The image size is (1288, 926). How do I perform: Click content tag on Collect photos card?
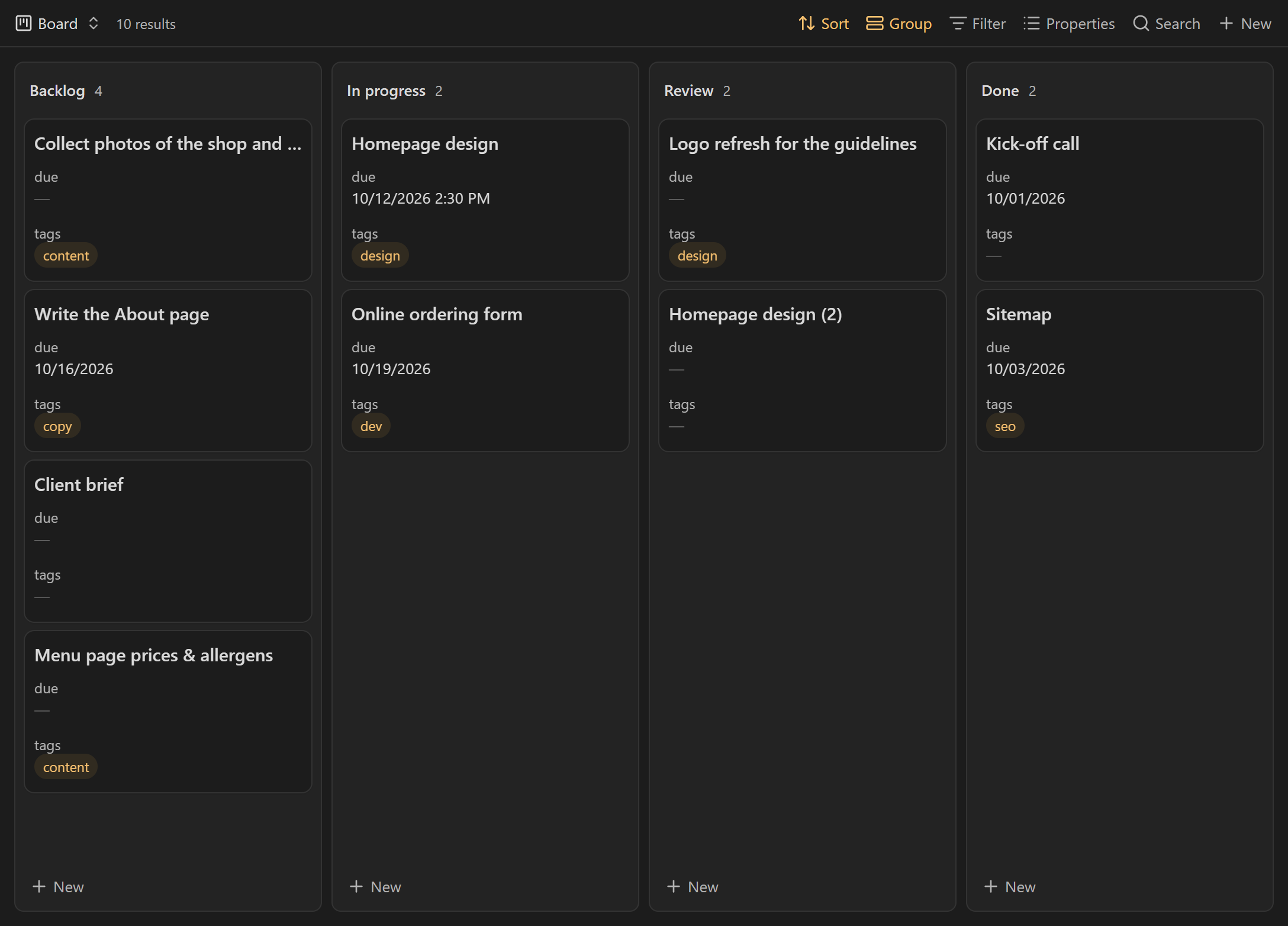click(x=66, y=255)
